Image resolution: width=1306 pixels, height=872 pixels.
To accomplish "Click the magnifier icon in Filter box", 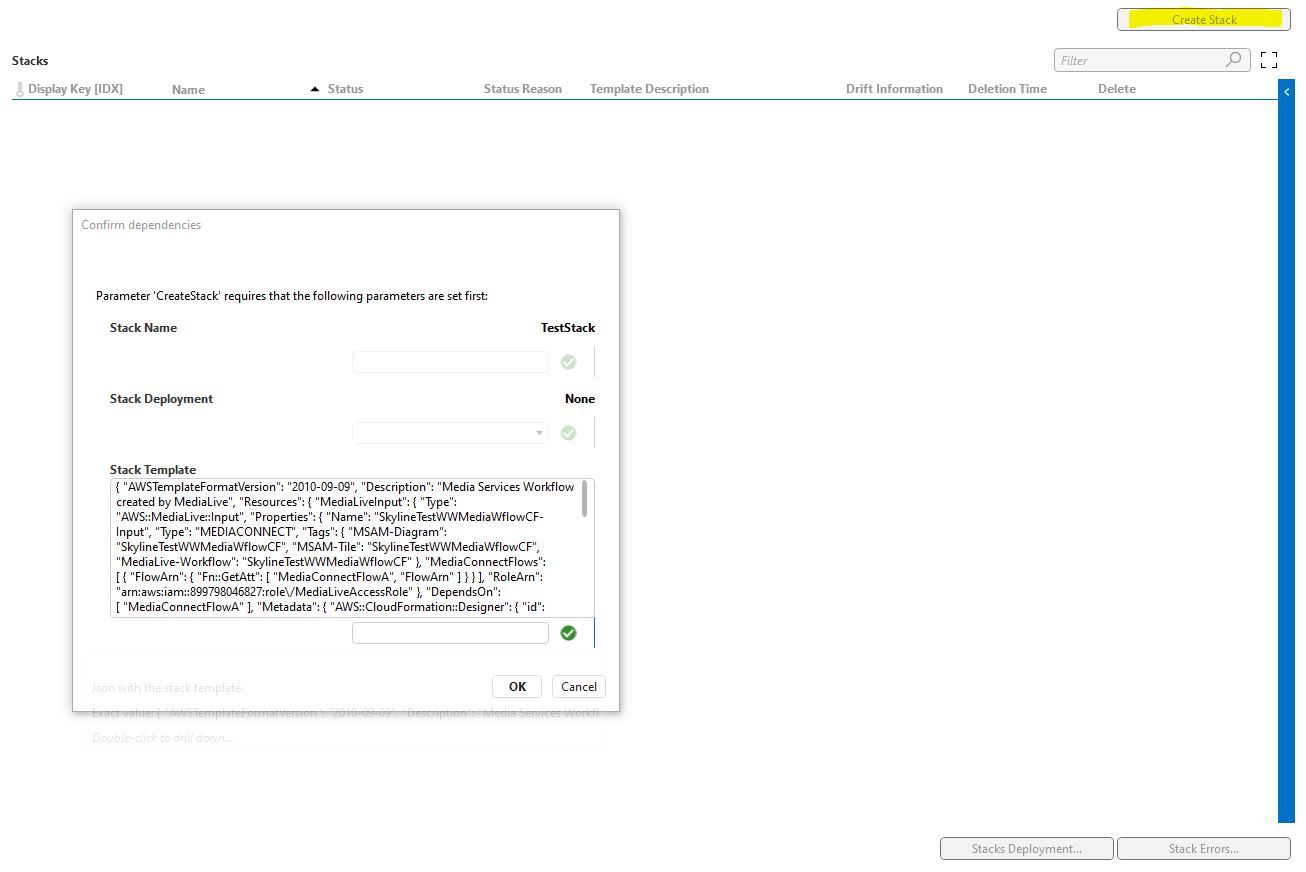I will (x=1234, y=60).
